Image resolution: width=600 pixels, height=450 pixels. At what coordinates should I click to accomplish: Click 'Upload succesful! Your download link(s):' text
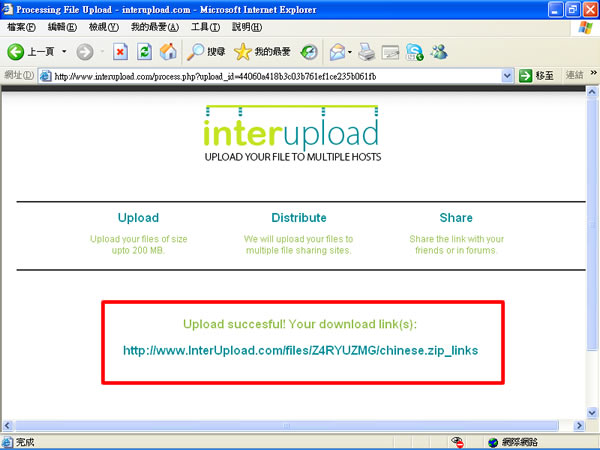pos(300,324)
